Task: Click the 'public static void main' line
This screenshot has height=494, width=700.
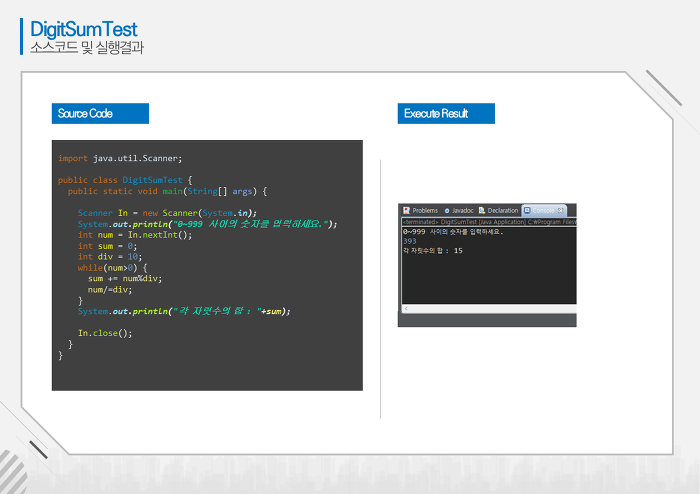Action: [167, 191]
